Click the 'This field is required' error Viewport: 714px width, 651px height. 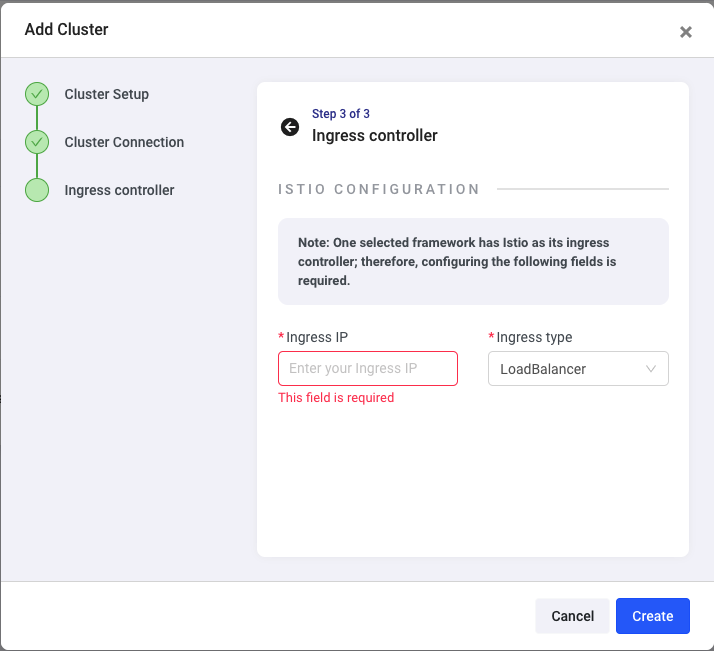336,397
